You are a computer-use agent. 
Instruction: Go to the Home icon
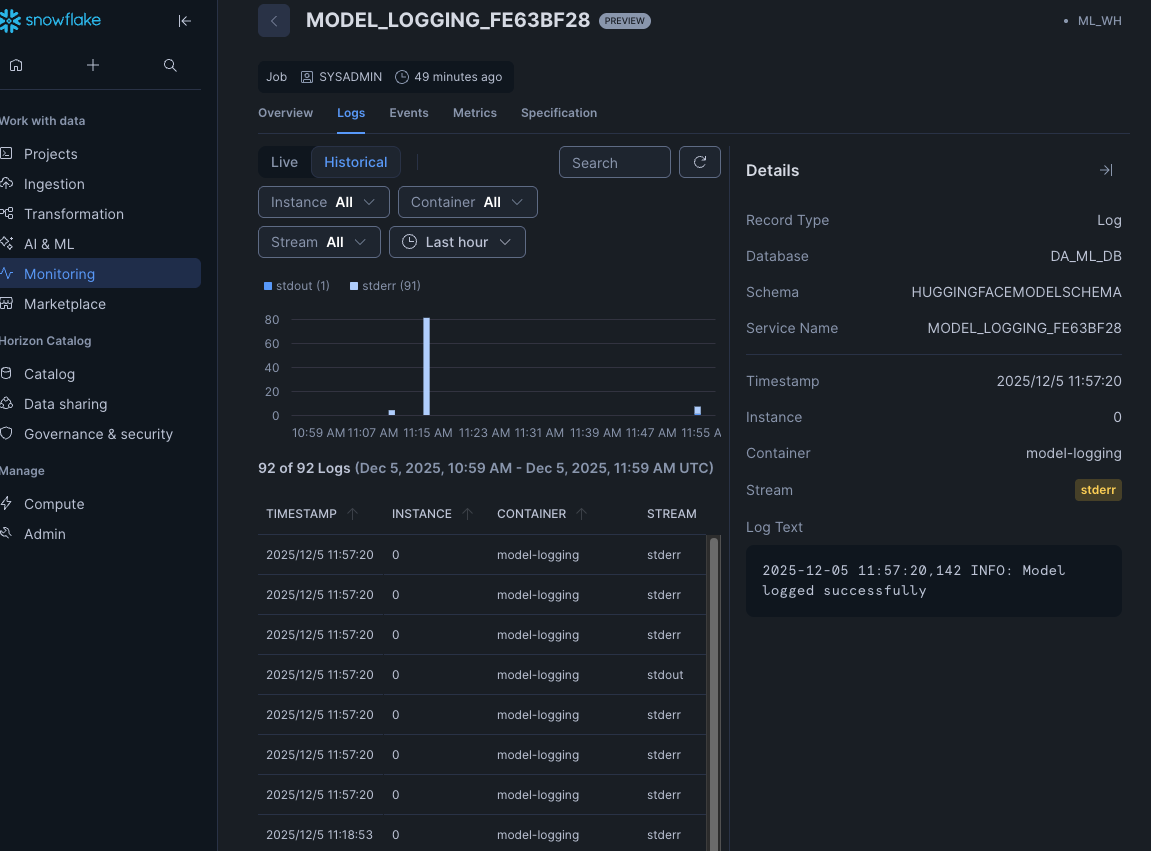pos(16,65)
